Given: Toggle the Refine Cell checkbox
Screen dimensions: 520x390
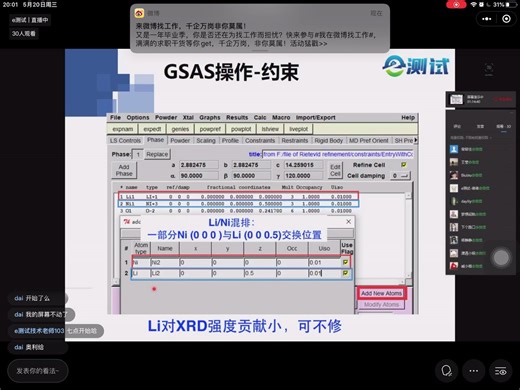Looking at the screenshot, I should coord(404,165).
